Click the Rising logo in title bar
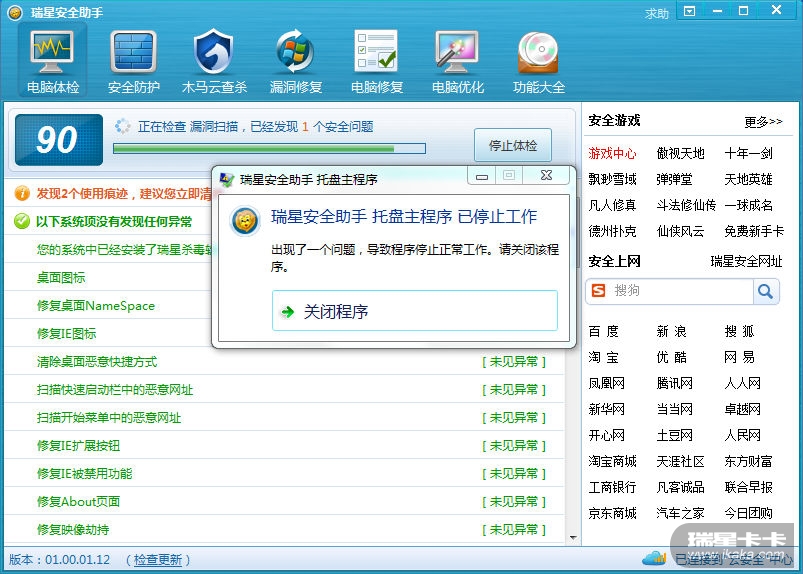This screenshot has width=803, height=574. (x=15, y=12)
